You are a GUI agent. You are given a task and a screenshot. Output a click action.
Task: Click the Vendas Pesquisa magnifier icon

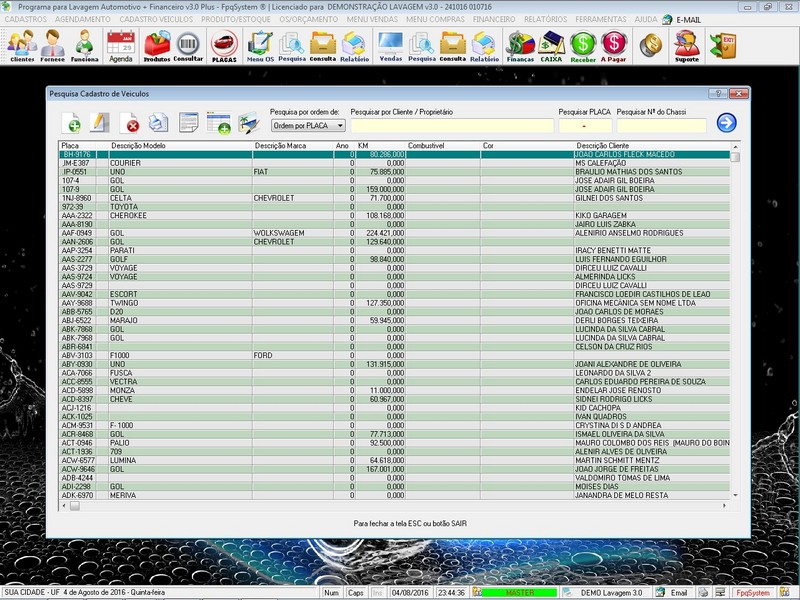422,46
